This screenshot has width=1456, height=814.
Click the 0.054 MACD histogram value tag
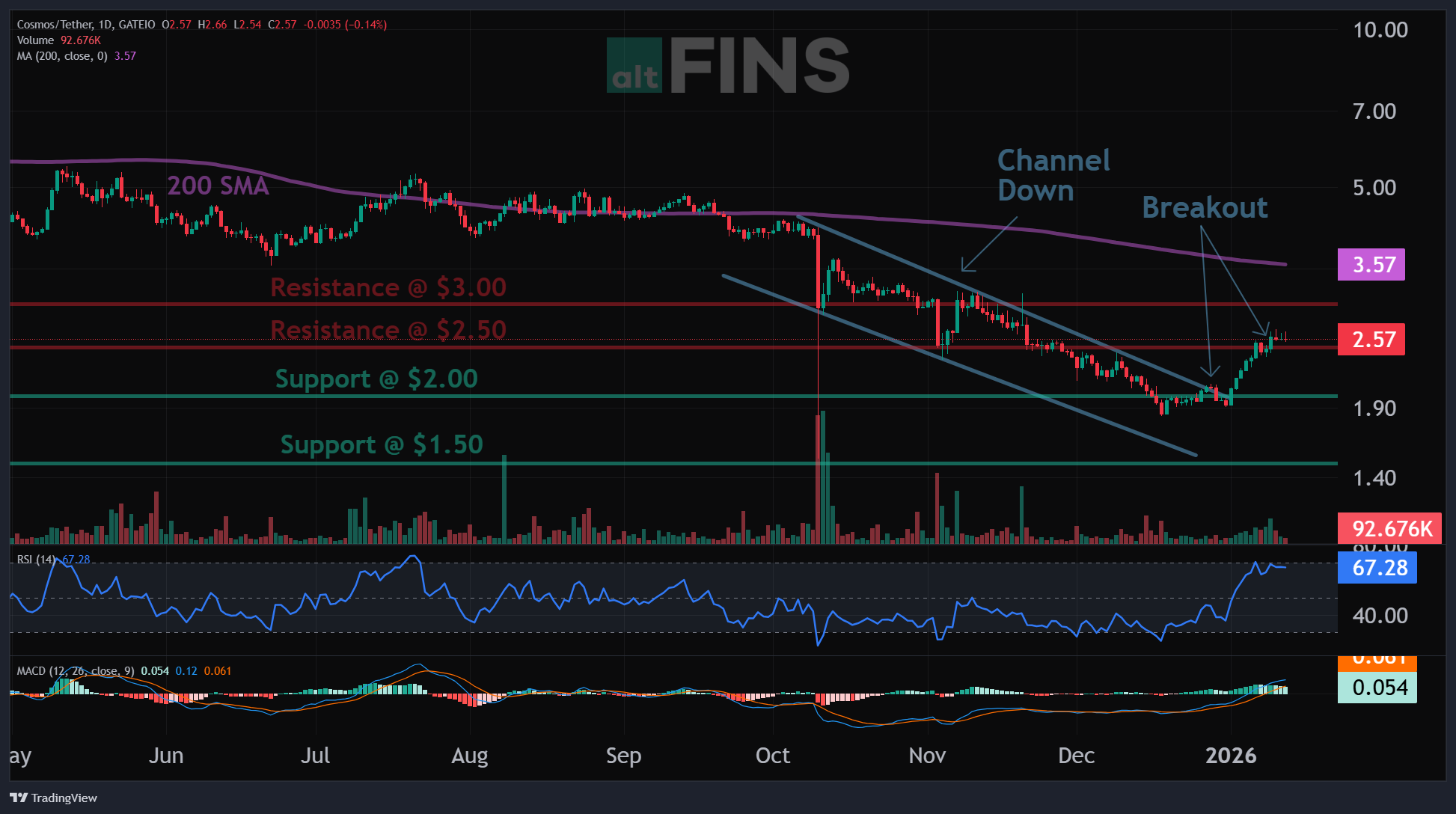pyautogui.click(x=1378, y=688)
